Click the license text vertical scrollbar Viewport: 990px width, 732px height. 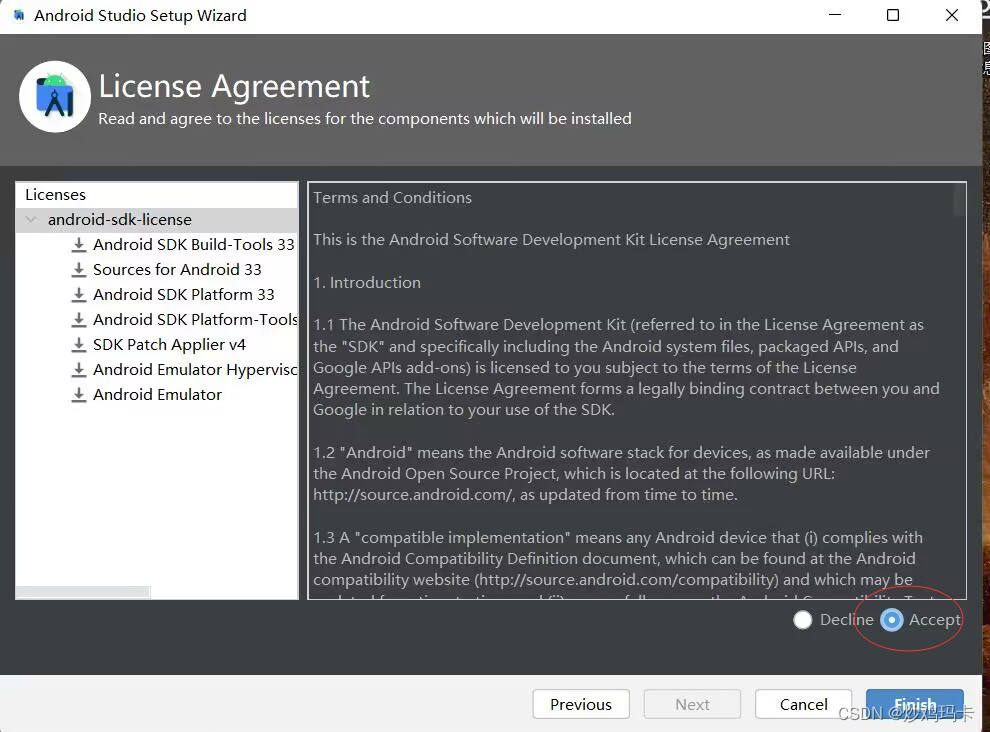pyautogui.click(x=959, y=201)
